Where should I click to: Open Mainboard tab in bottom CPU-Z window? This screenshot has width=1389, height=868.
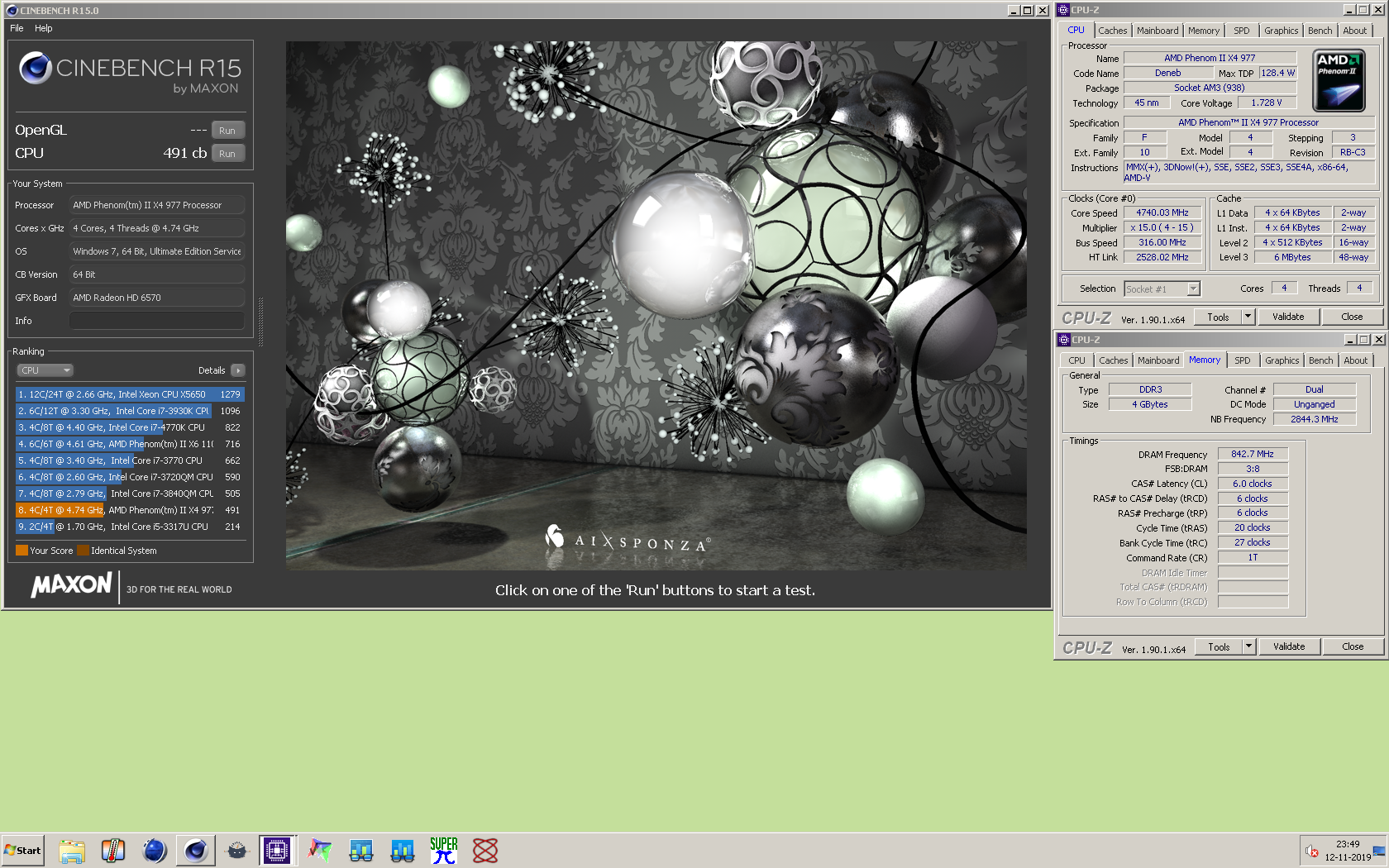pos(1158,360)
